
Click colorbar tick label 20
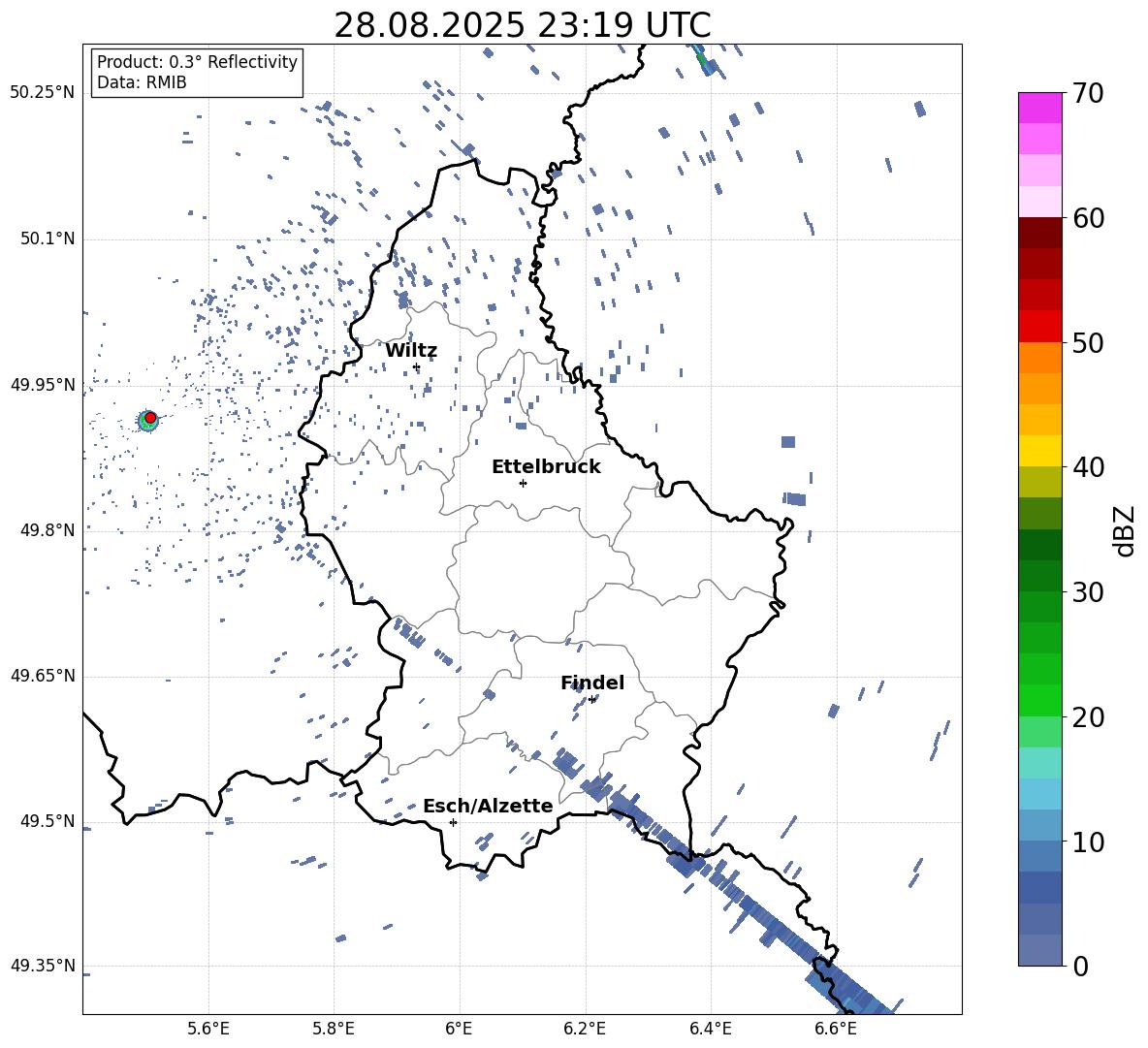(x=1088, y=717)
